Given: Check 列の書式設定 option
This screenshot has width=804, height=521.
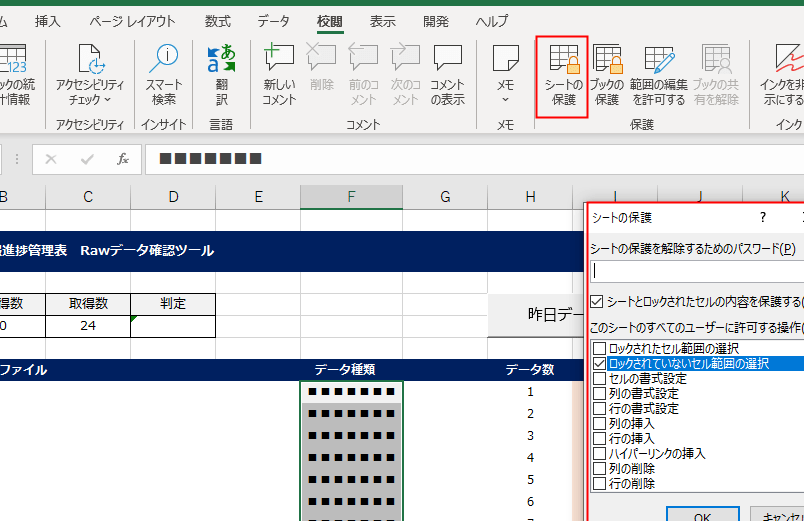Looking at the screenshot, I should 599,393.
